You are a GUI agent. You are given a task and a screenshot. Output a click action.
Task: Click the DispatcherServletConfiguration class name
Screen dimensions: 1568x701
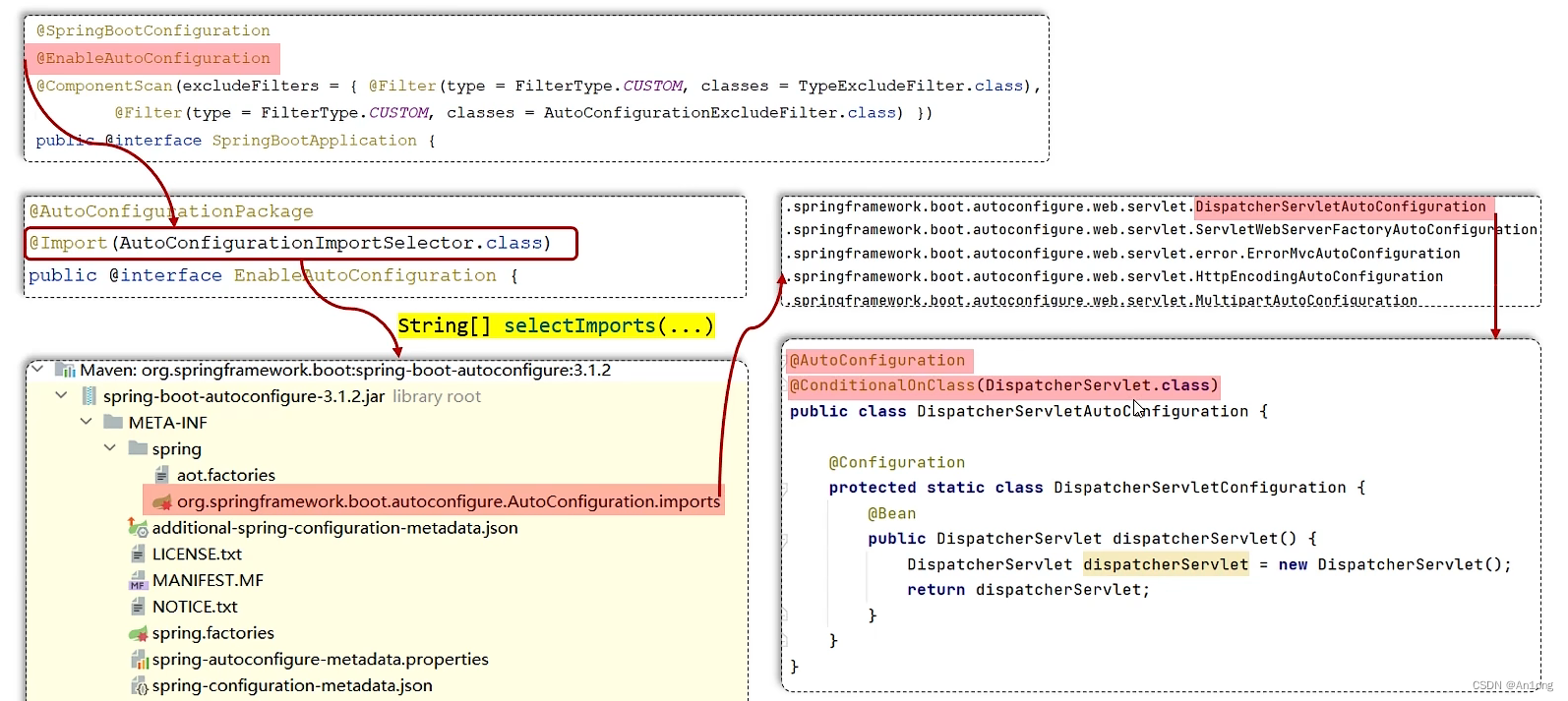[x=1200, y=488]
